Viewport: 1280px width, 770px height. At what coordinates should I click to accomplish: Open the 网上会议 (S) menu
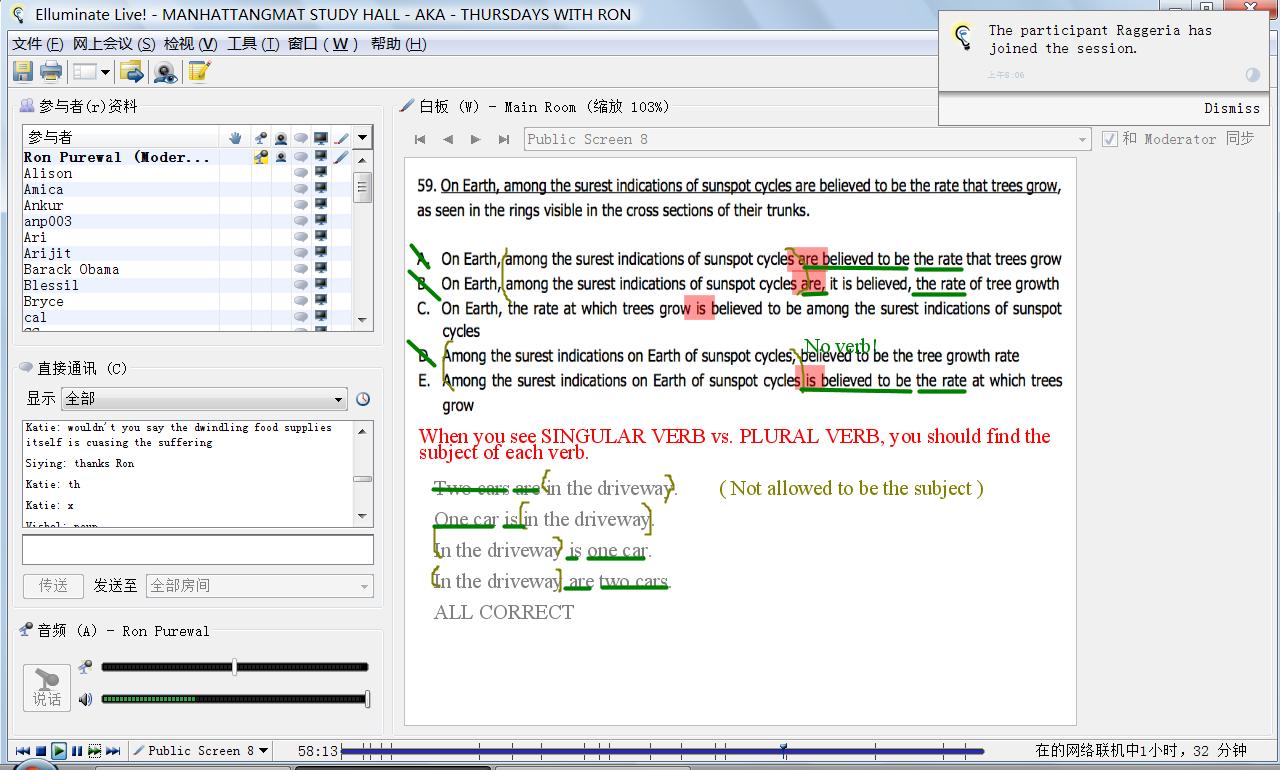pyautogui.click(x=114, y=44)
